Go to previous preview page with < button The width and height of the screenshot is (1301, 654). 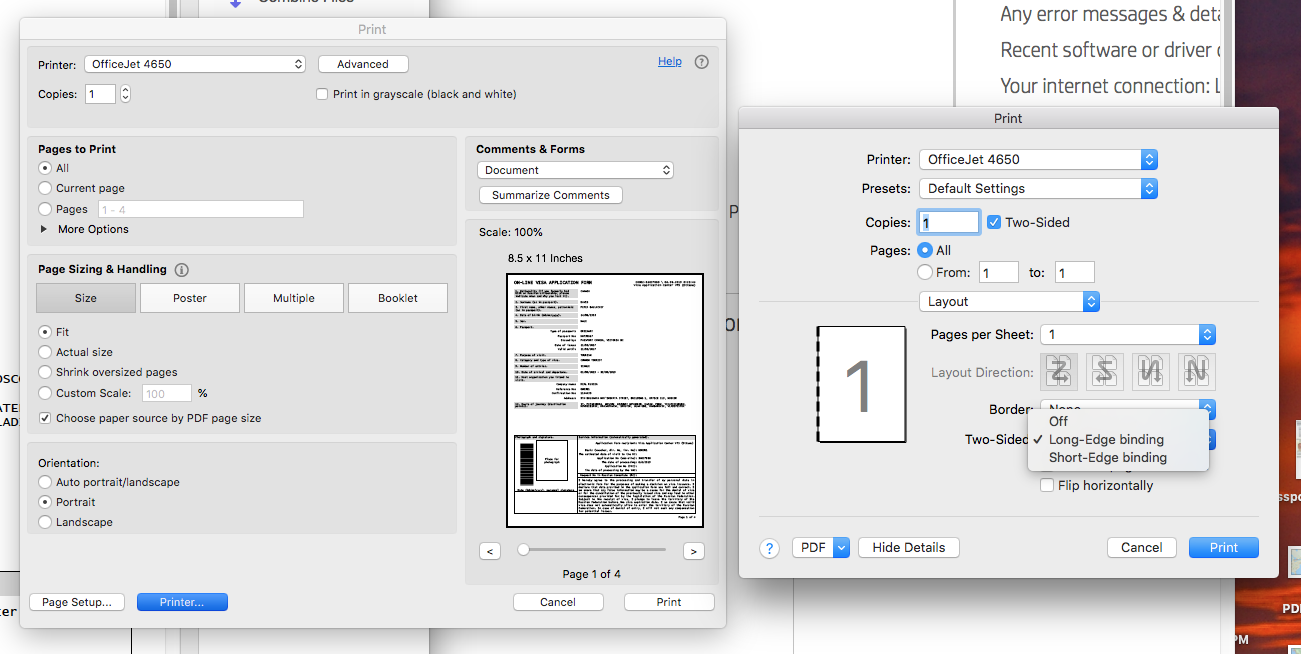click(x=490, y=551)
